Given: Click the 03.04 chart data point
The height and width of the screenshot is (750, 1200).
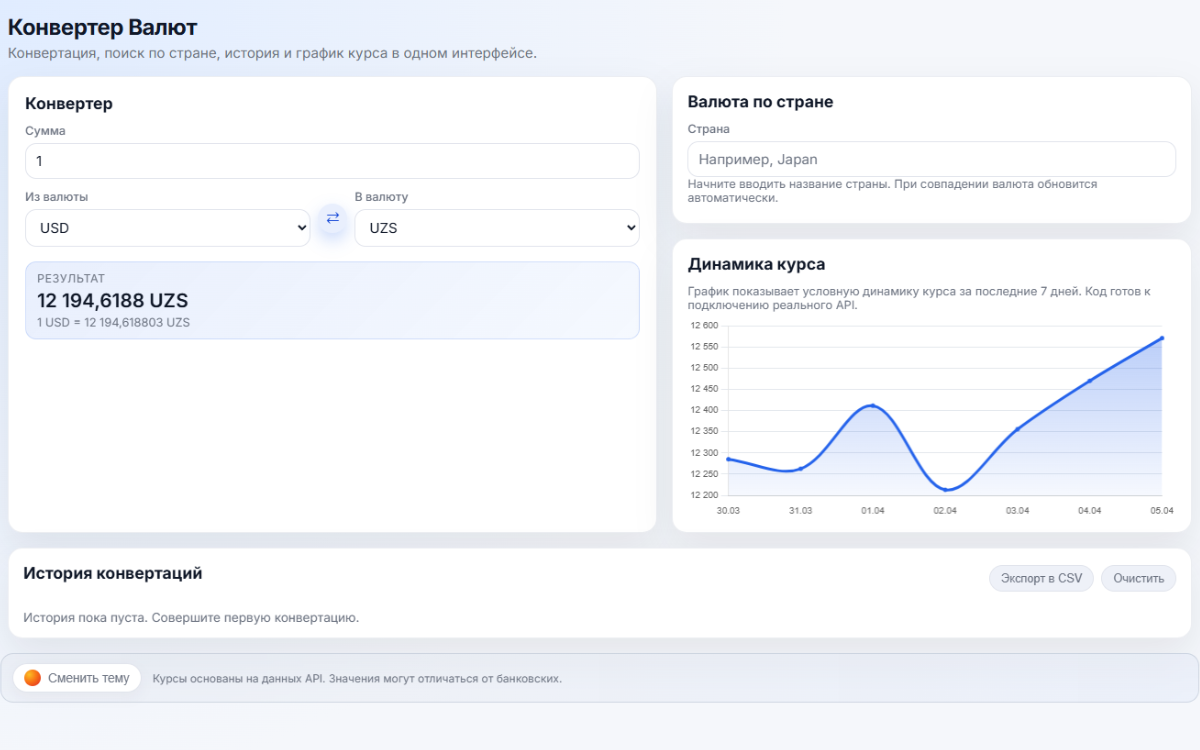Looking at the screenshot, I should point(1017,429).
